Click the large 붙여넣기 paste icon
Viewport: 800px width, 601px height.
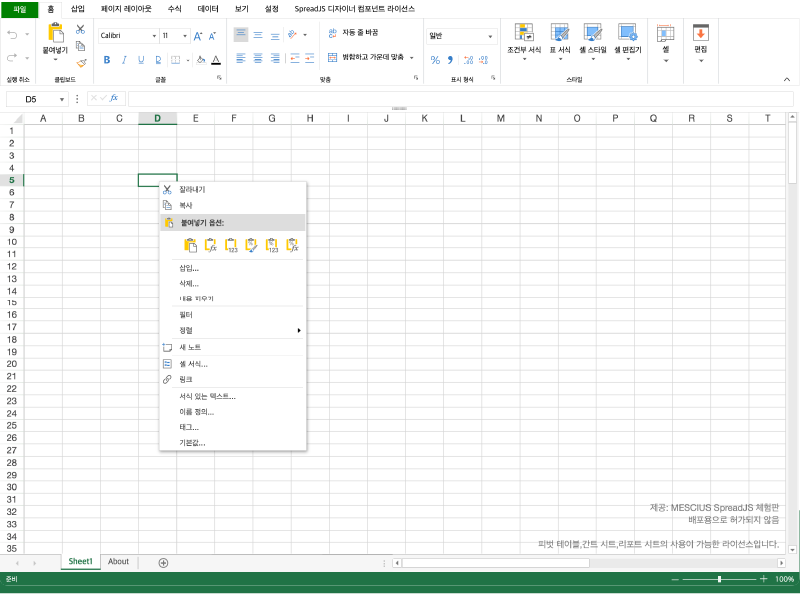55,33
